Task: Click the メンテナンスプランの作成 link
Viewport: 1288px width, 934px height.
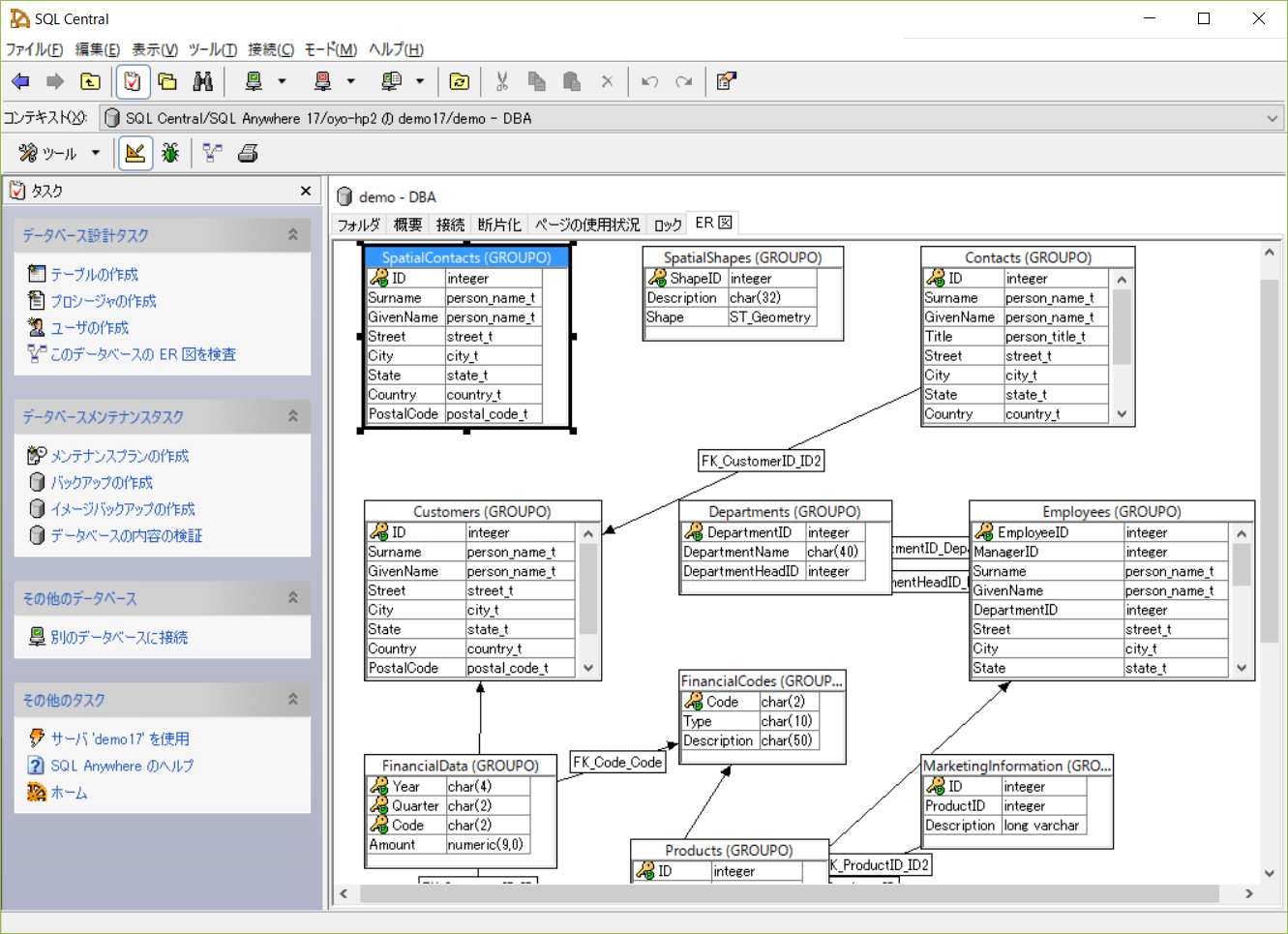Action: pos(120,456)
